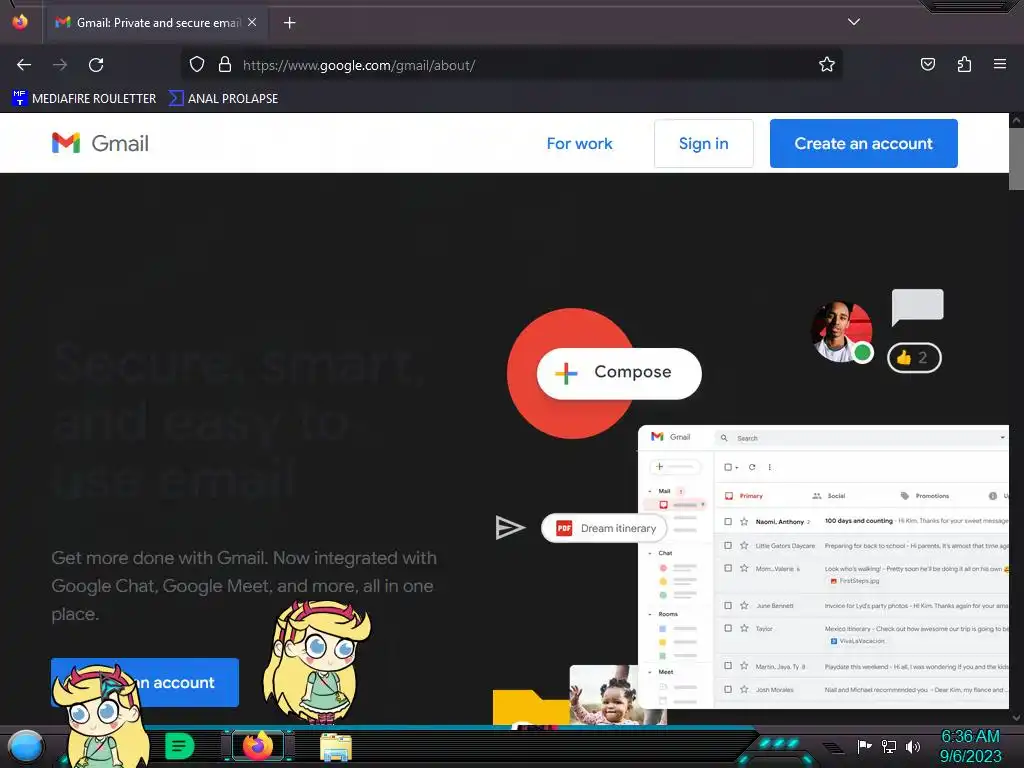Viewport: 1024px width, 768px height.
Task: Open the Start menu orb
Action: coord(25,747)
